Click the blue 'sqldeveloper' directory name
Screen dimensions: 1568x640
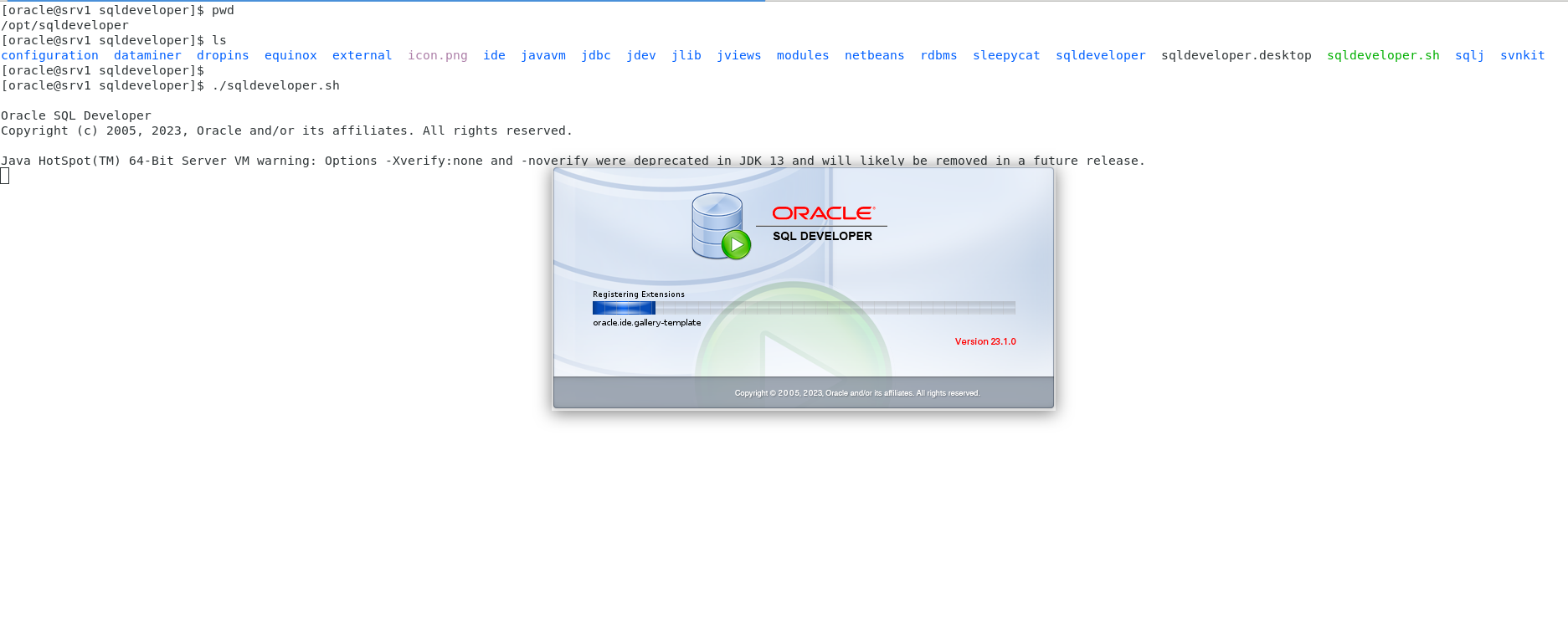1101,55
